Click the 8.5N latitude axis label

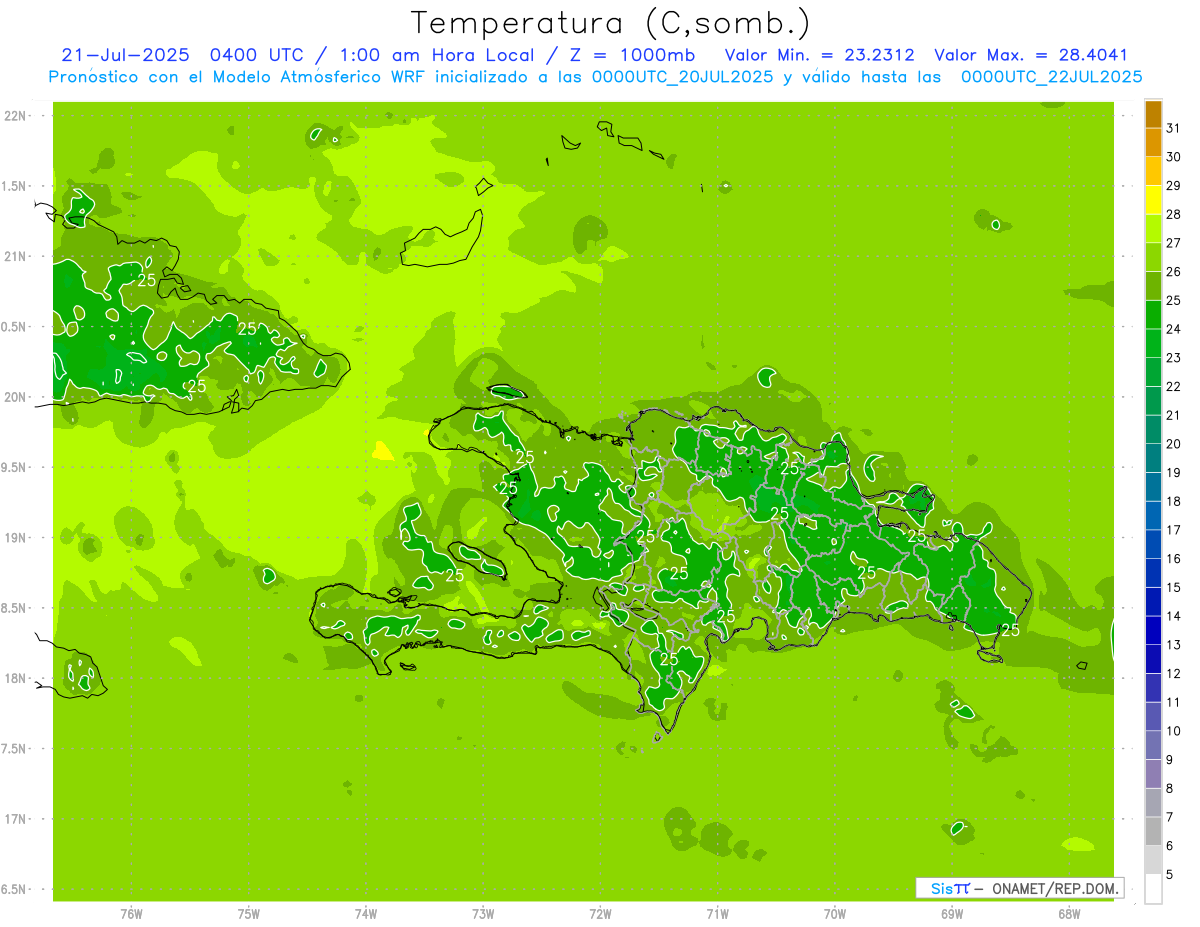15,609
